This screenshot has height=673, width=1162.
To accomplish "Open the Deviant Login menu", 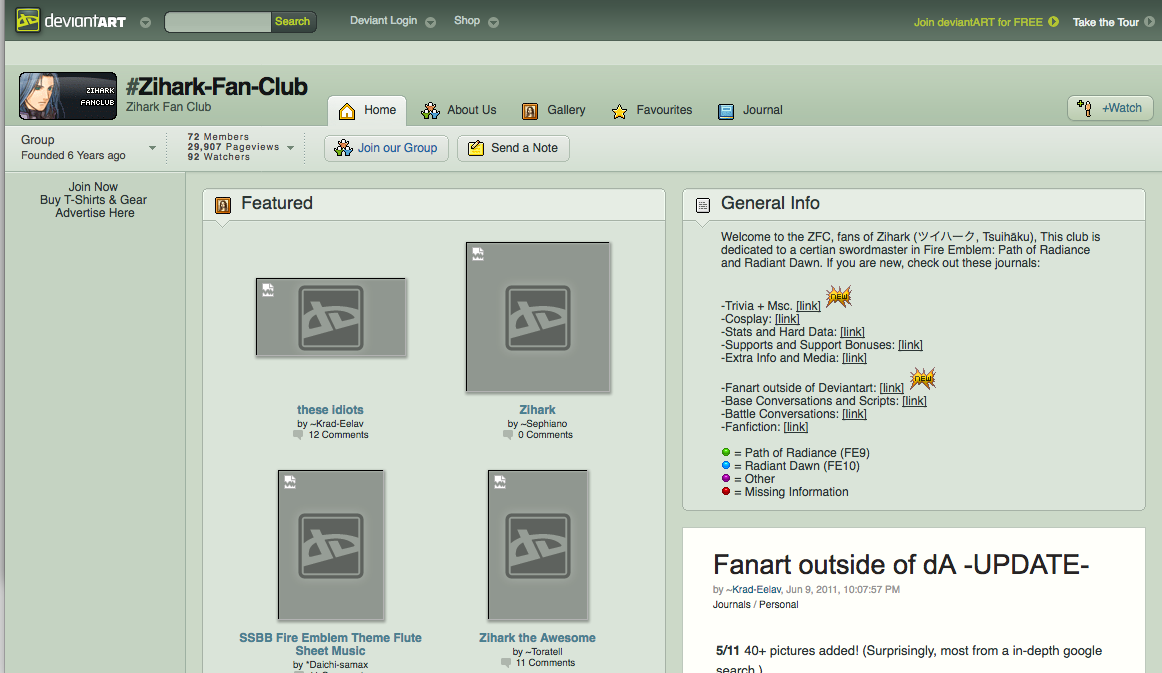I will (x=393, y=21).
